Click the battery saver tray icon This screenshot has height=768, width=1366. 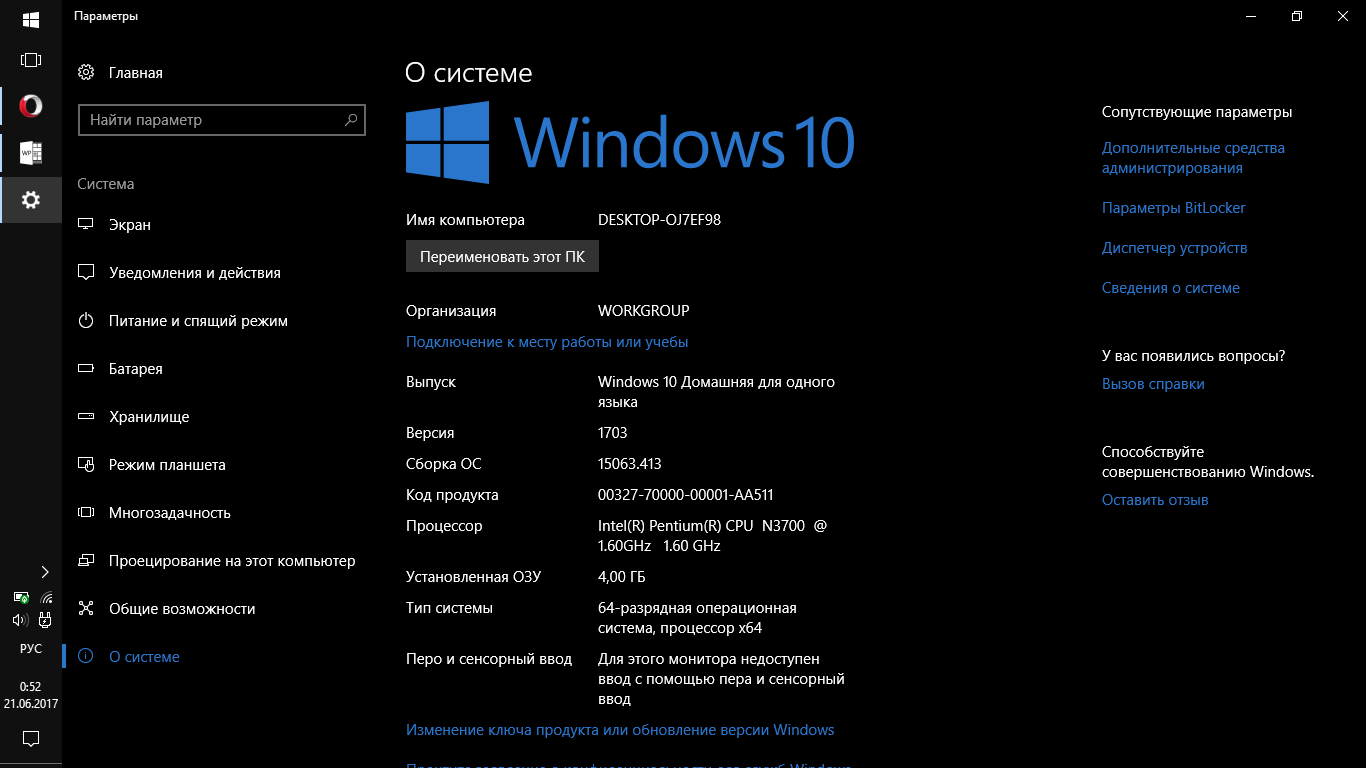point(20,598)
